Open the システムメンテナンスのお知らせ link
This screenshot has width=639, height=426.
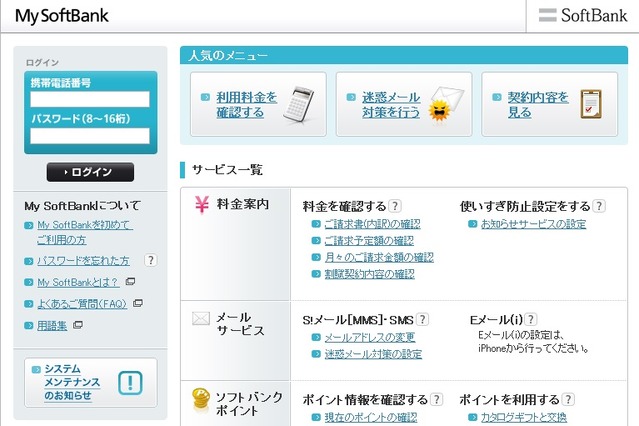click(x=72, y=382)
